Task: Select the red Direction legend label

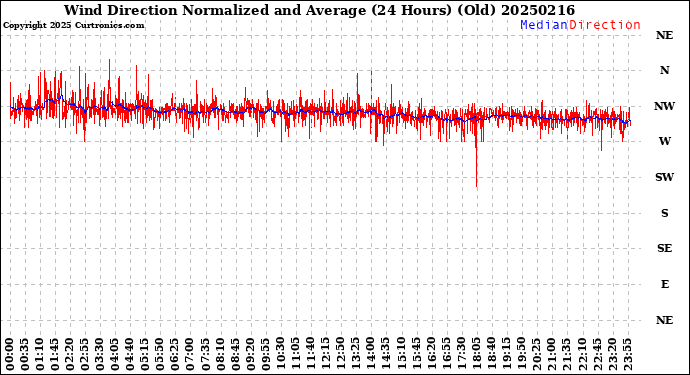Action: (605, 25)
